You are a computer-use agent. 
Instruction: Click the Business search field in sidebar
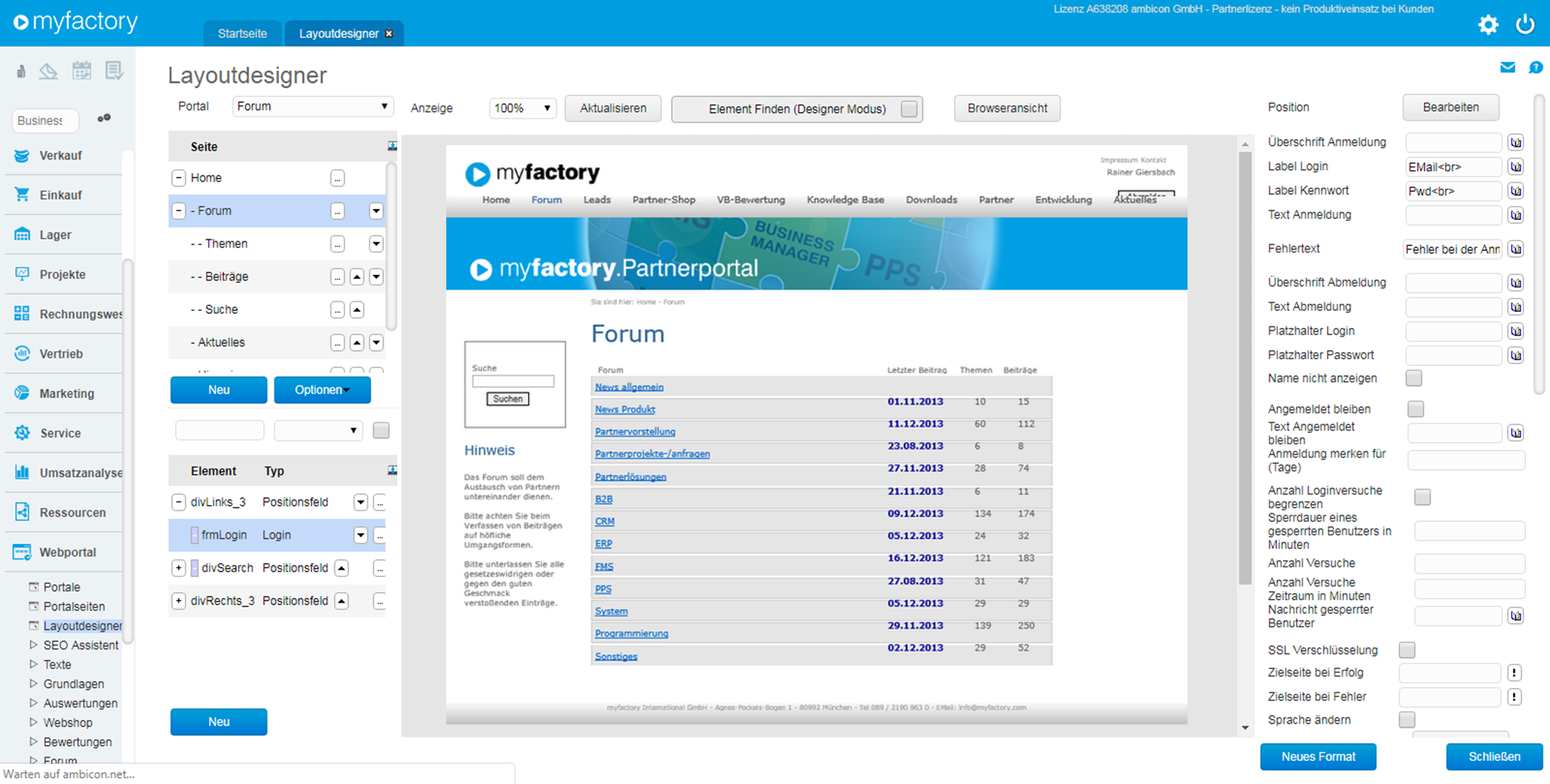pyautogui.click(x=45, y=120)
